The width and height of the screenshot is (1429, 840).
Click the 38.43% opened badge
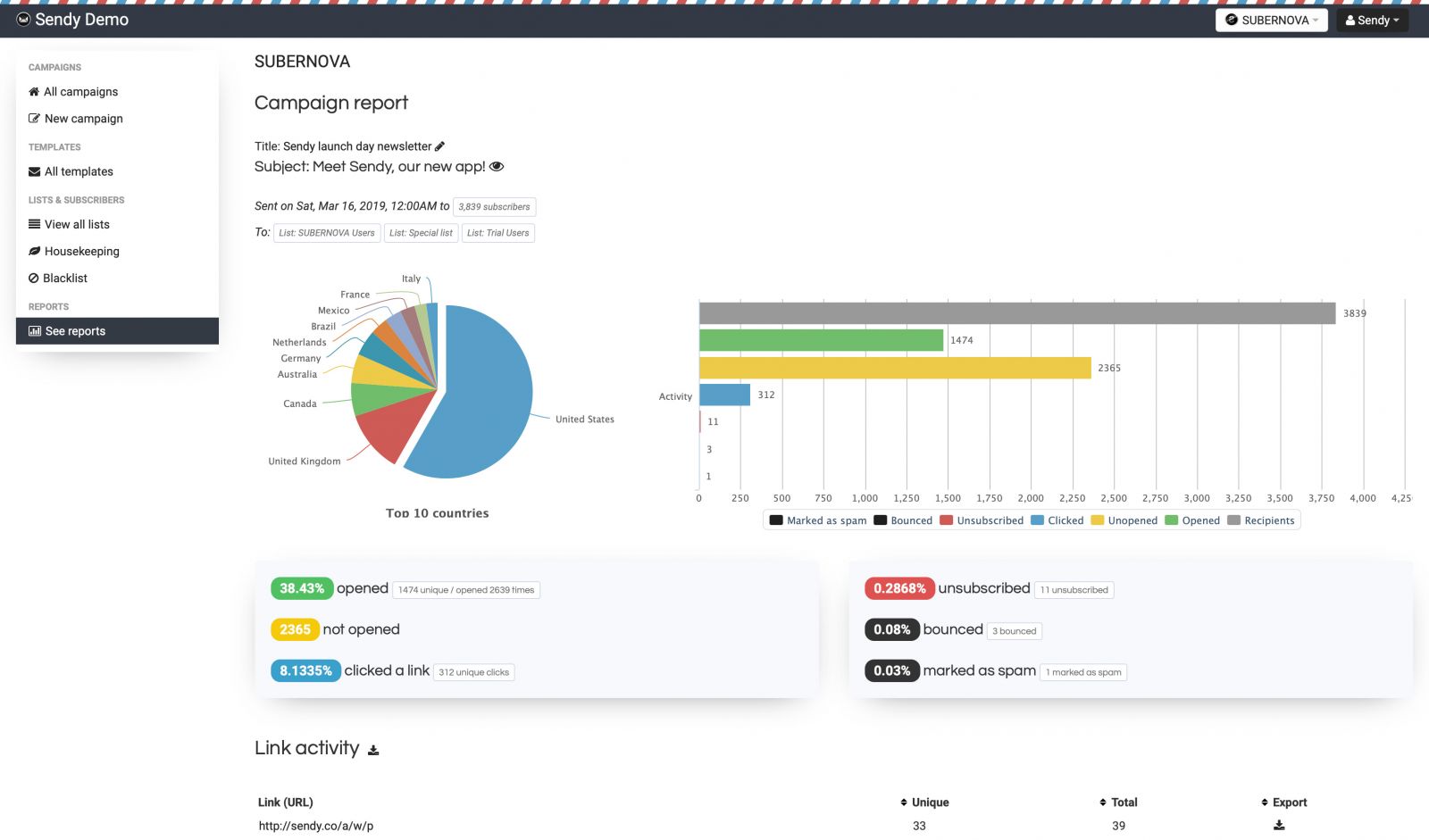click(x=302, y=588)
